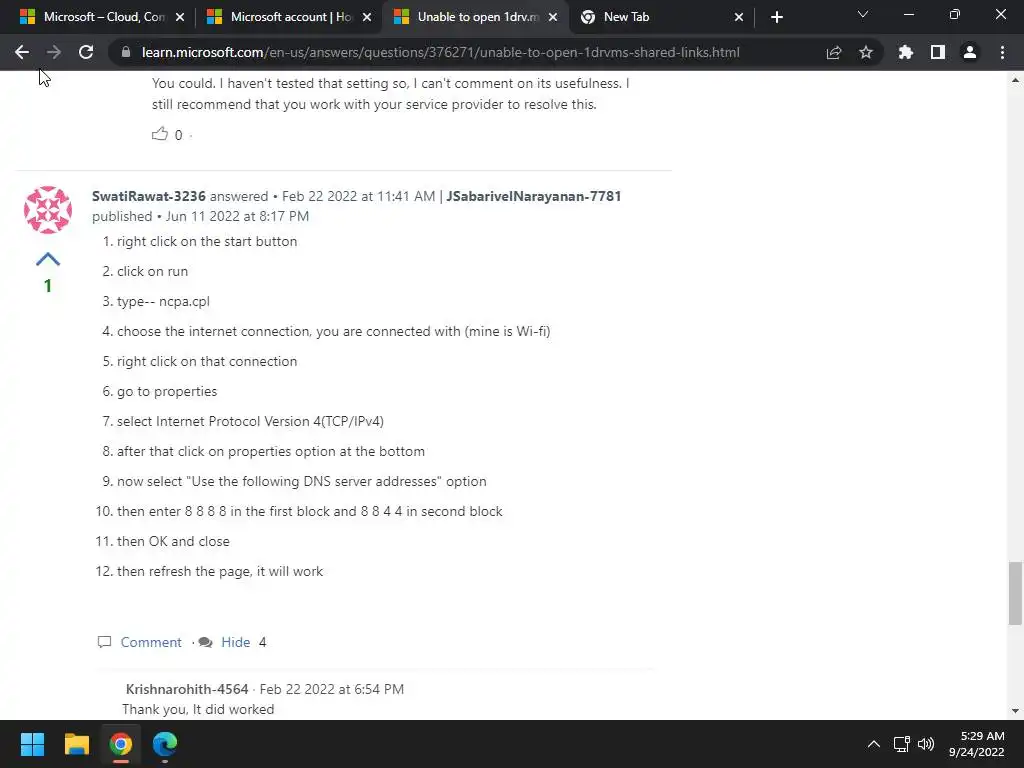Open the tab search chevron
1024x768 pixels.
(863, 14)
